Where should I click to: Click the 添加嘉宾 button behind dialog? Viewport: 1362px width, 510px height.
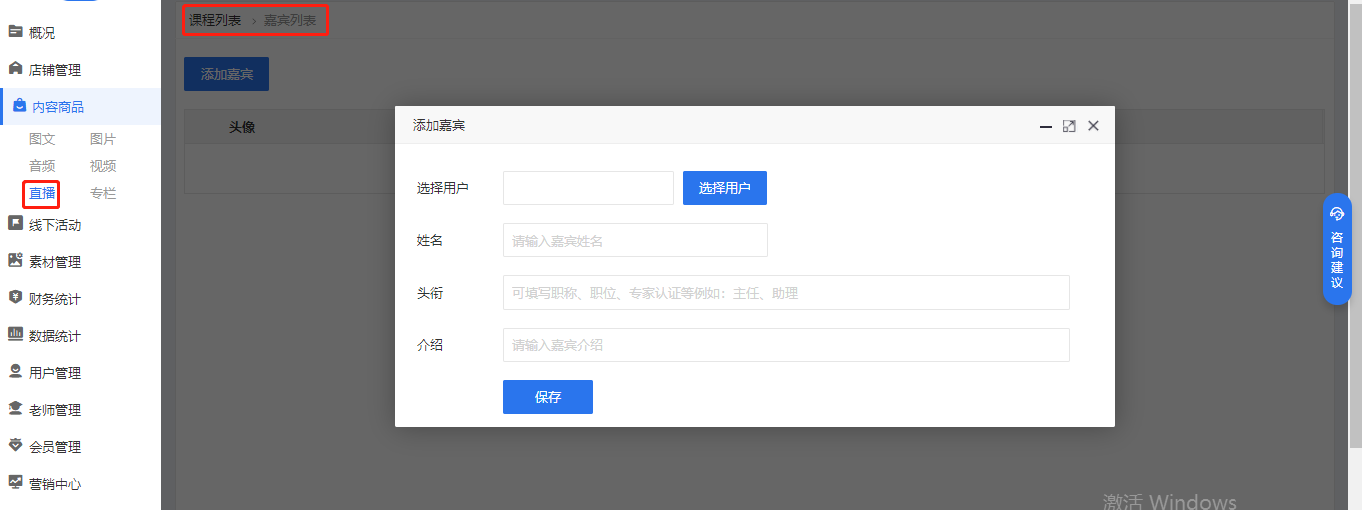226,74
